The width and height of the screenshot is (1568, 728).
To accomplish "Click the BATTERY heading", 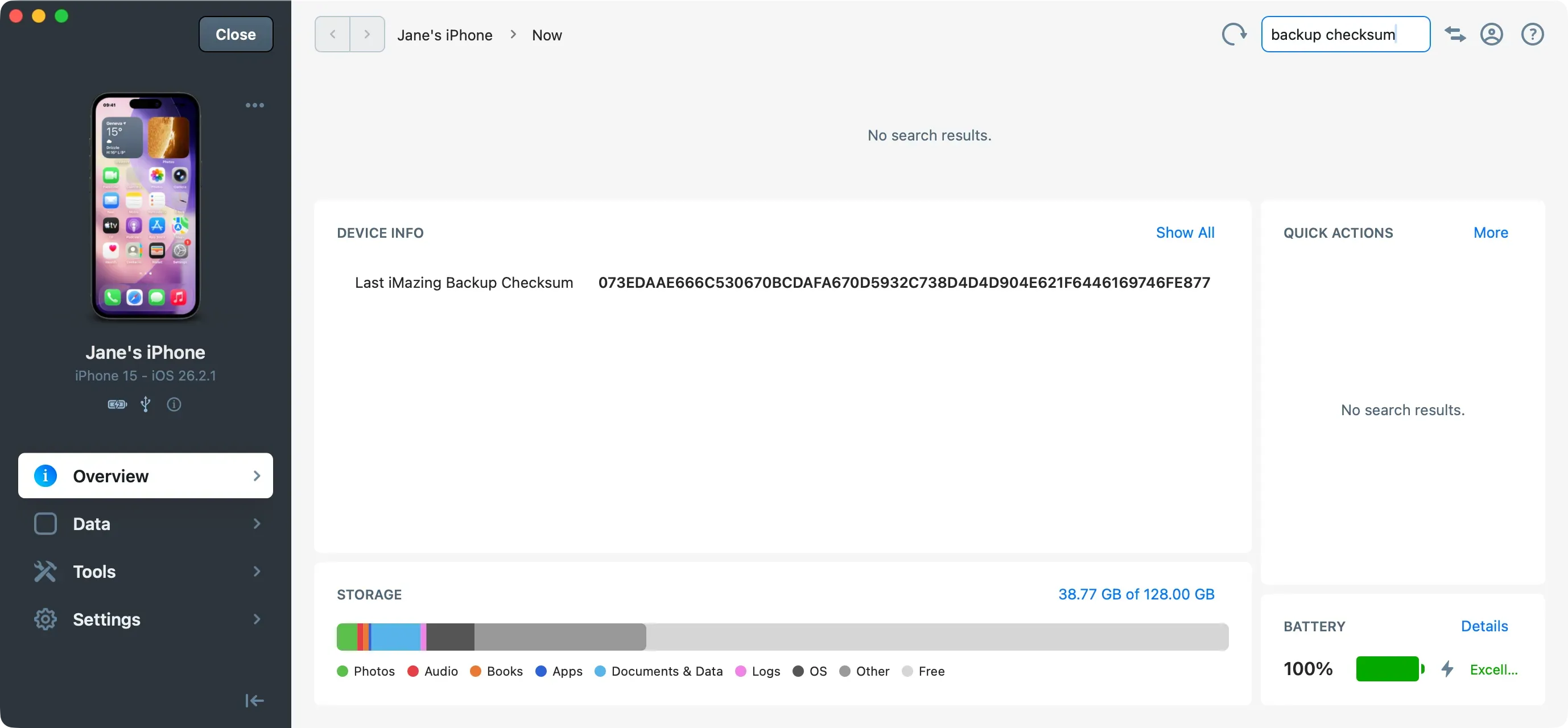I will pyautogui.click(x=1314, y=627).
